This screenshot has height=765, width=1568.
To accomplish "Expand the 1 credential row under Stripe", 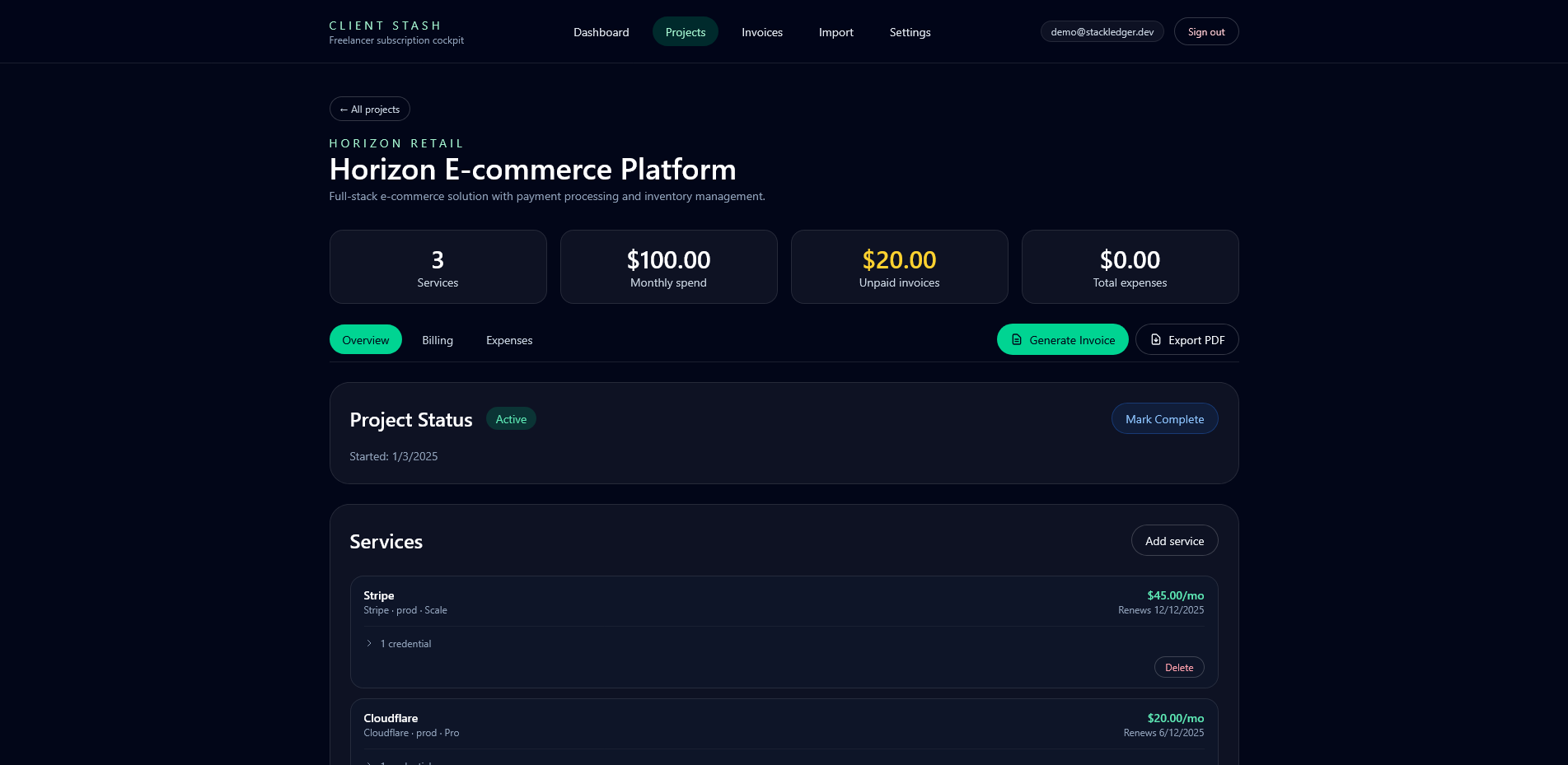I will pos(399,643).
